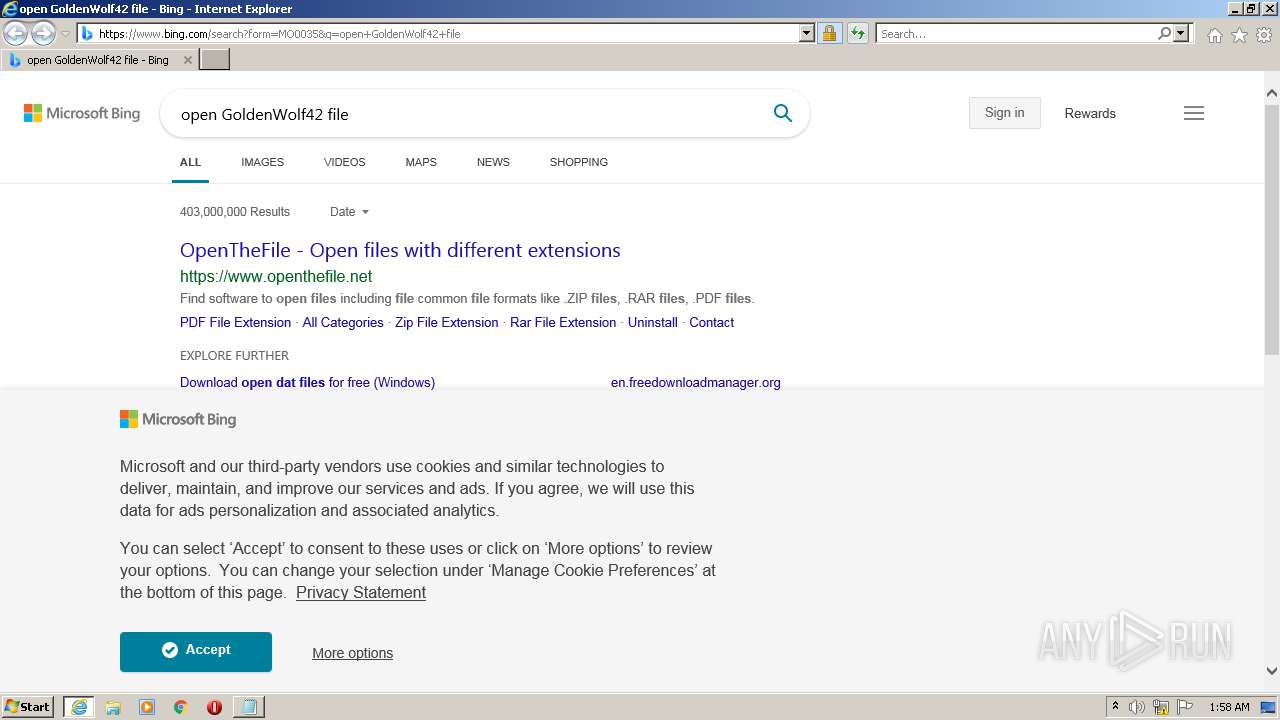
Task: Click More options in cookie banner
Action: click(352, 653)
